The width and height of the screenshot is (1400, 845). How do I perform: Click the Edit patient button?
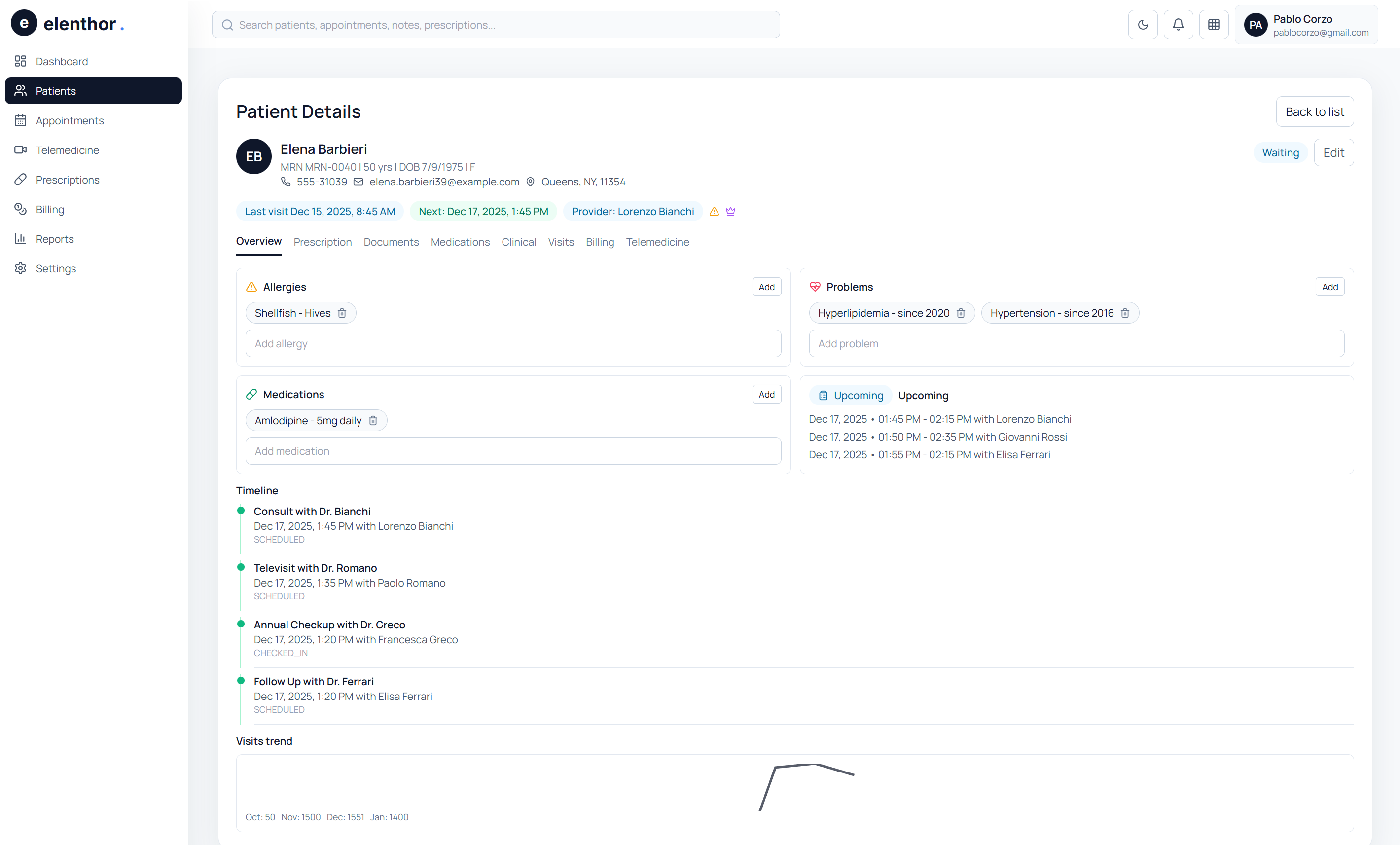1333,153
